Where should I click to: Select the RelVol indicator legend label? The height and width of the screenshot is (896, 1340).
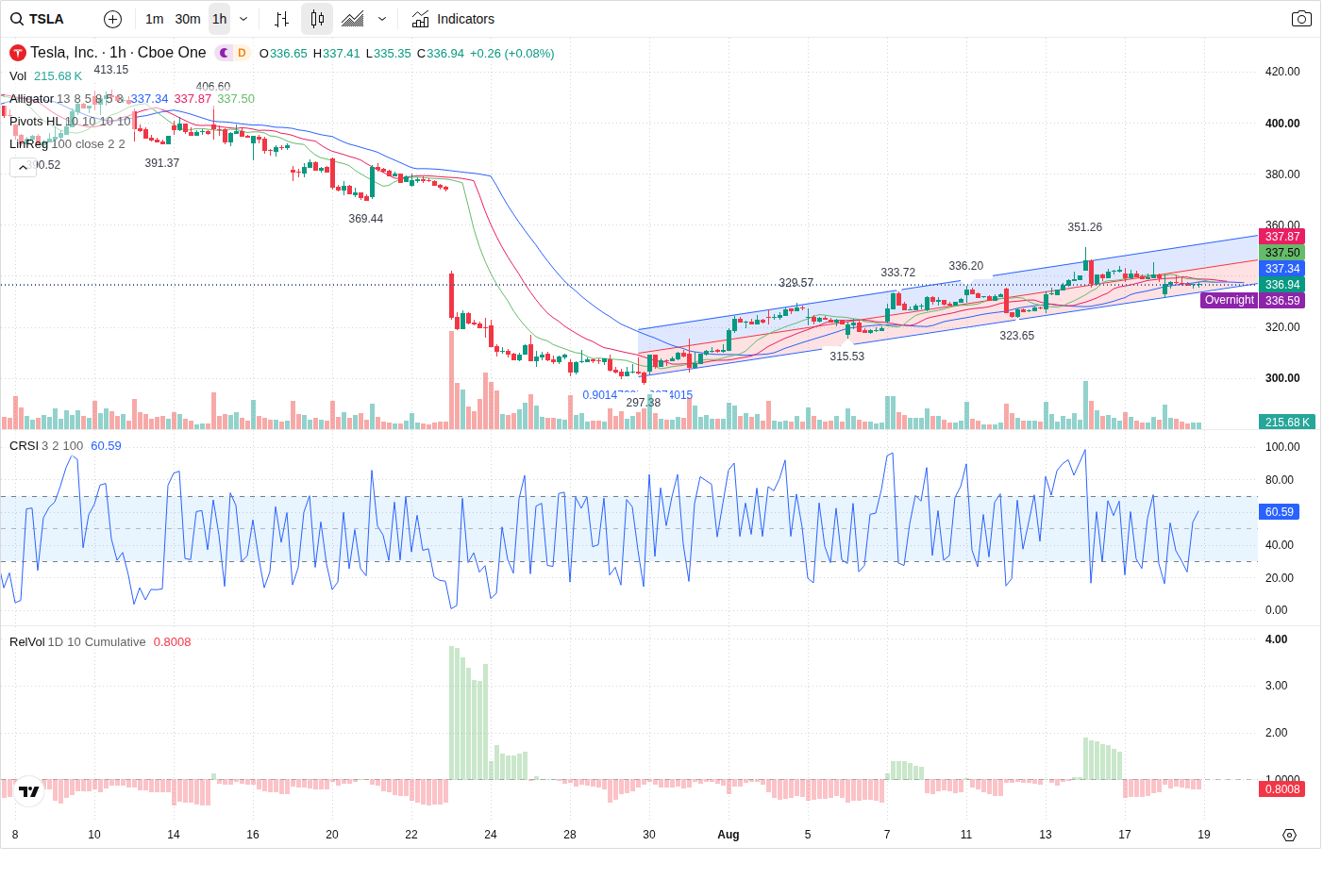tap(27, 642)
